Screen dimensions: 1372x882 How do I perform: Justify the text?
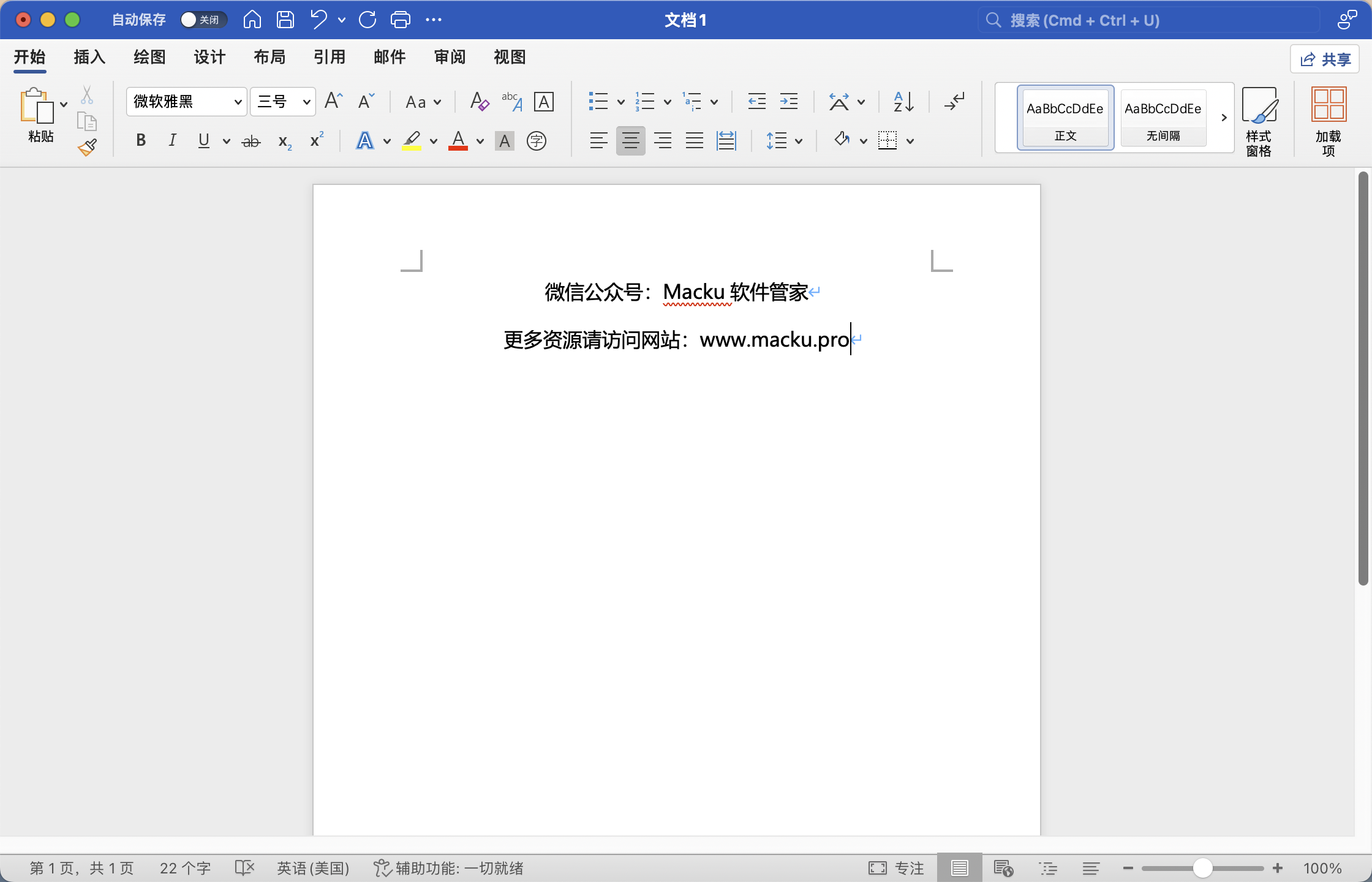click(x=694, y=141)
